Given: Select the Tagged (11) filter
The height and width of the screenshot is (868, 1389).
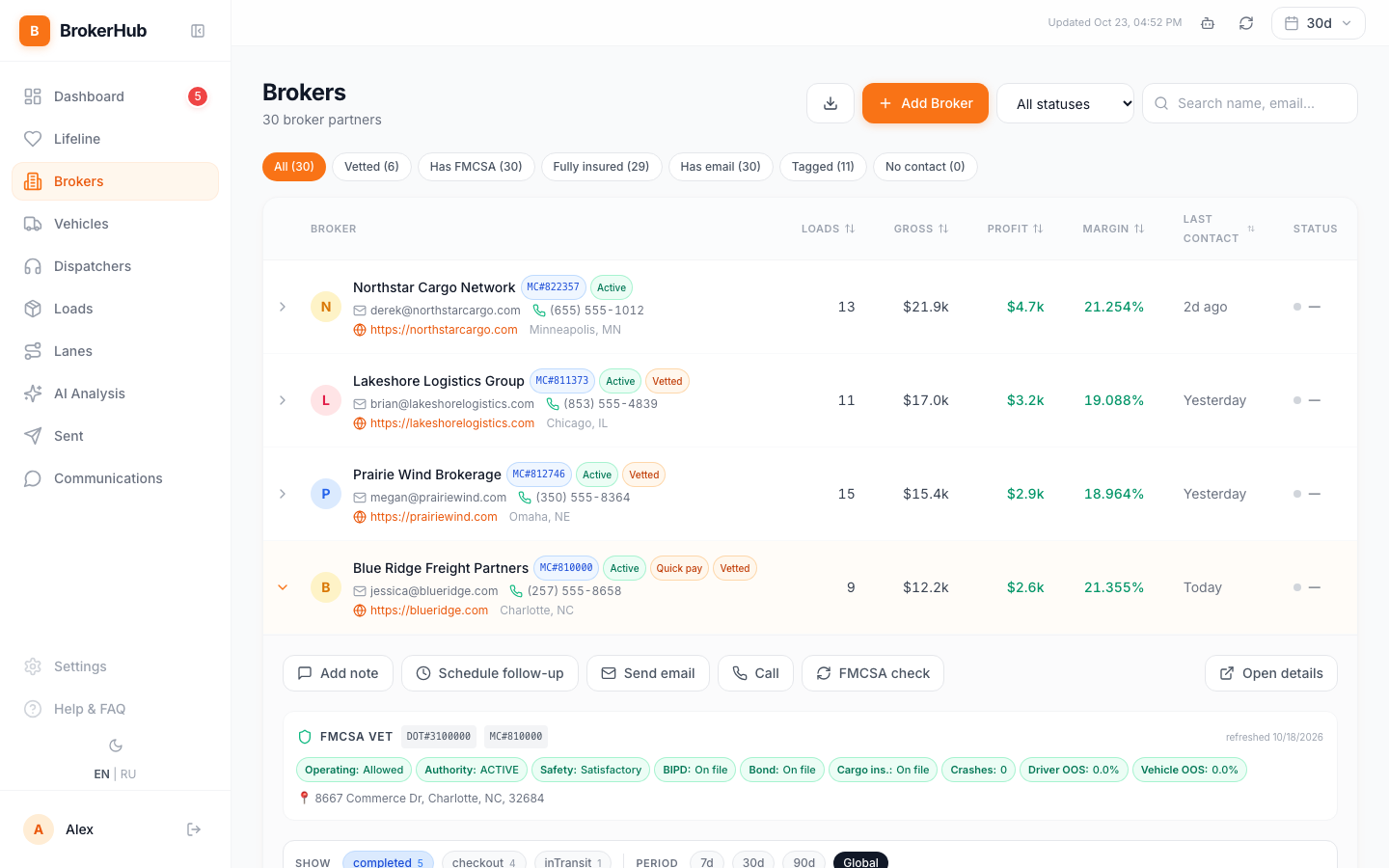Looking at the screenshot, I should point(823,167).
